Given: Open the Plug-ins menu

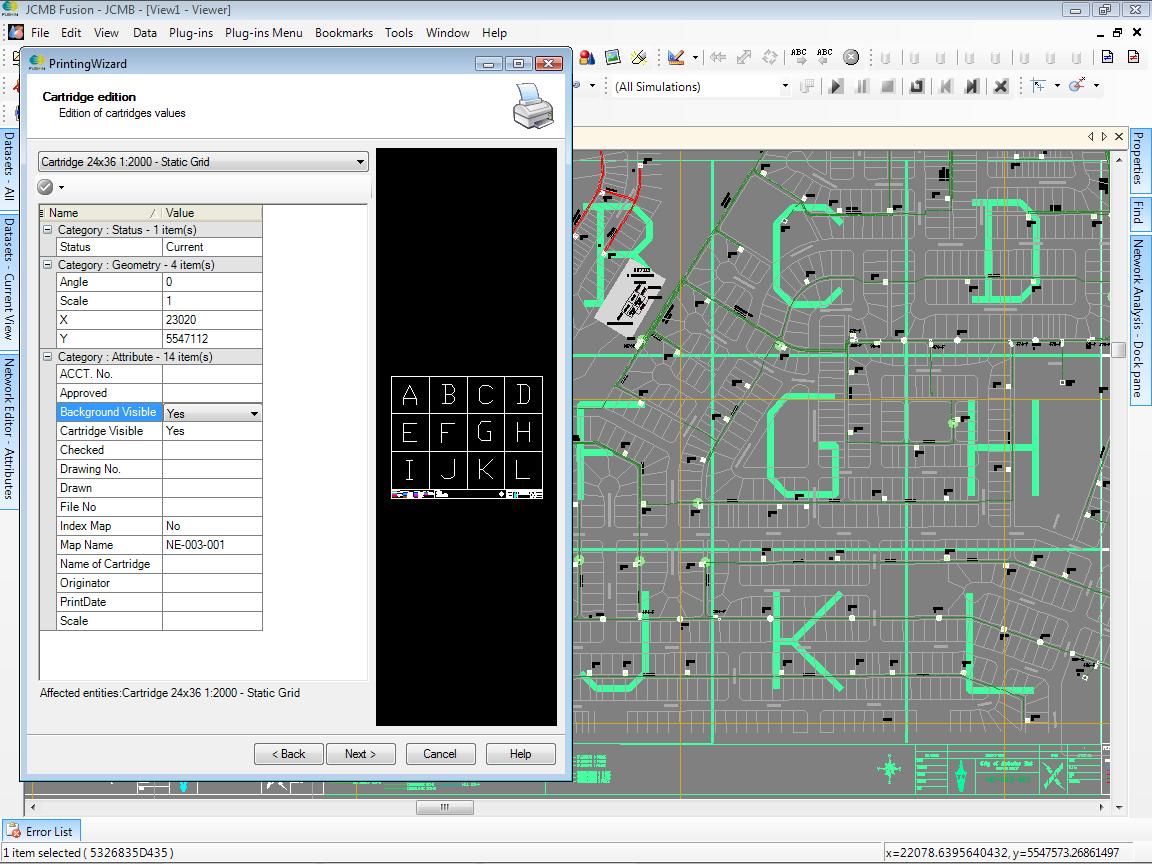Looking at the screenshot, I should point(190,32).
